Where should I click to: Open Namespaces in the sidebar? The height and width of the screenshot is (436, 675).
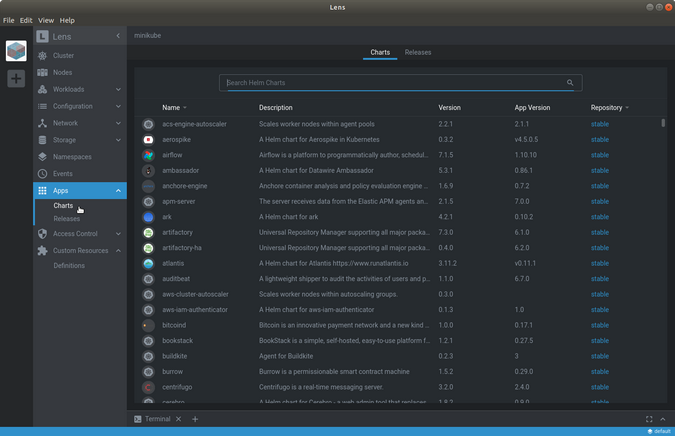pos(71,157)
